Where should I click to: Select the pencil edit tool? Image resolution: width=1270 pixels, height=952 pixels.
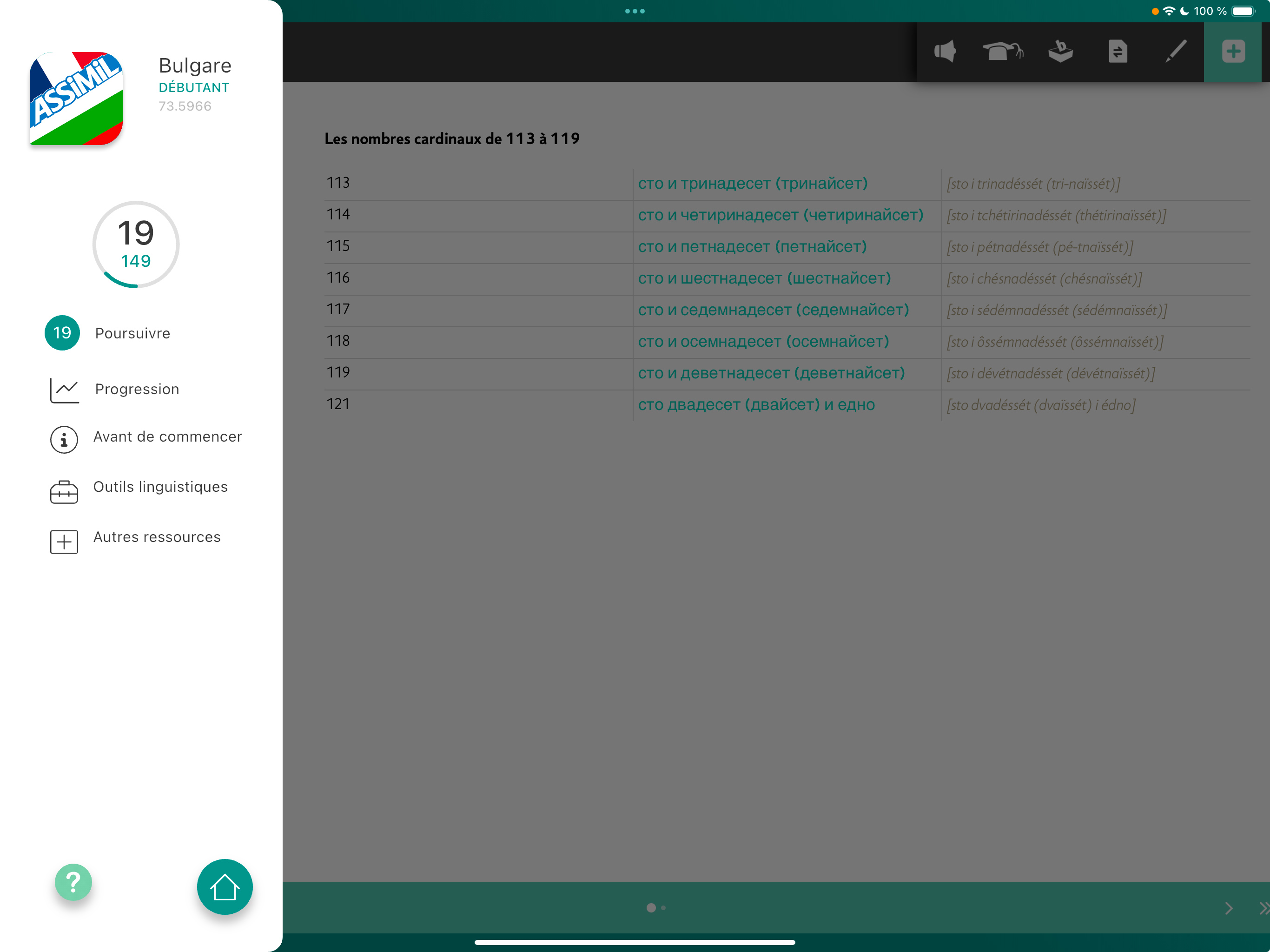tap(1175, 52)
